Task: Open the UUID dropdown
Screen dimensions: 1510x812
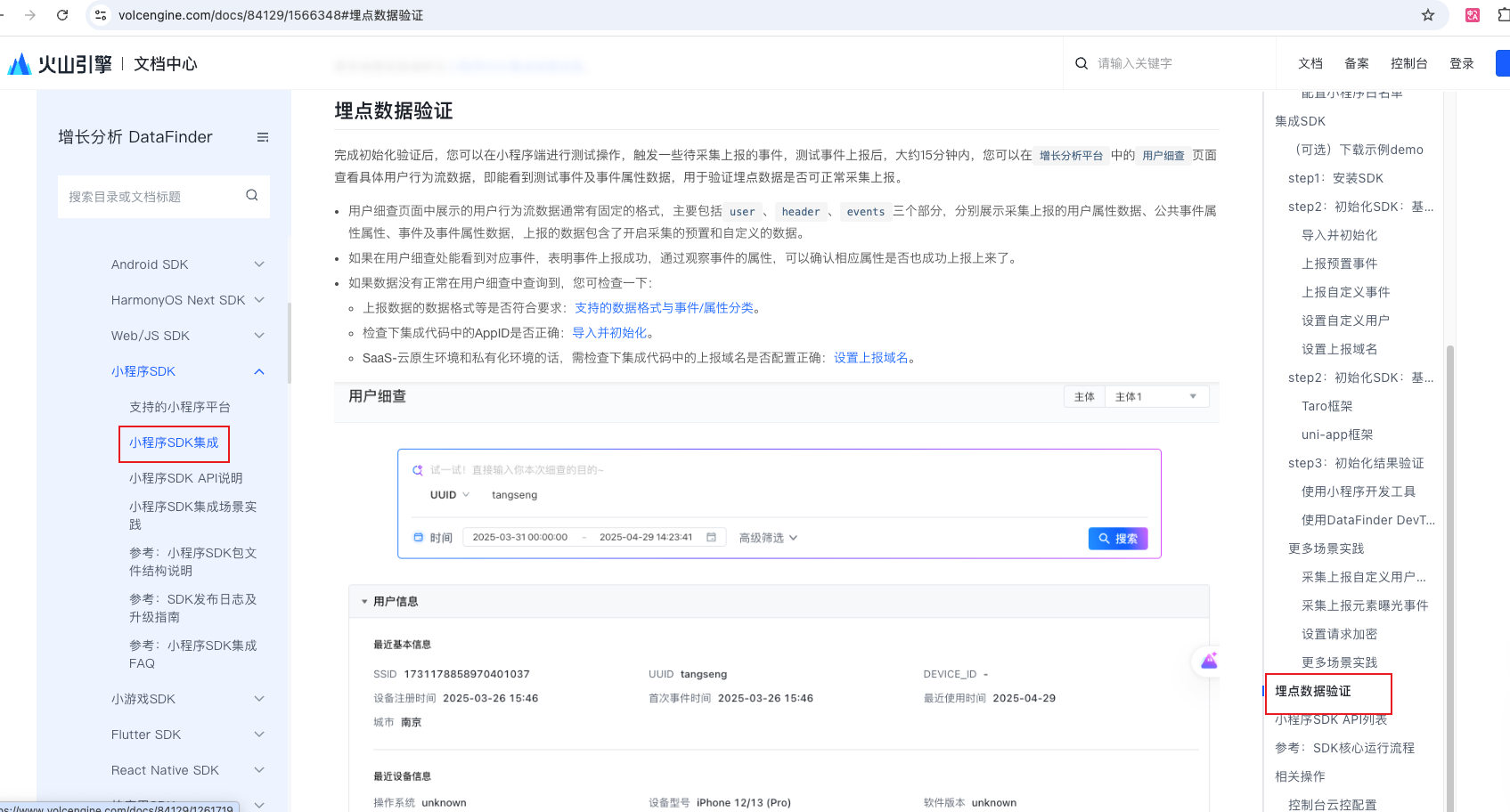Action: (x=450, y=495)
